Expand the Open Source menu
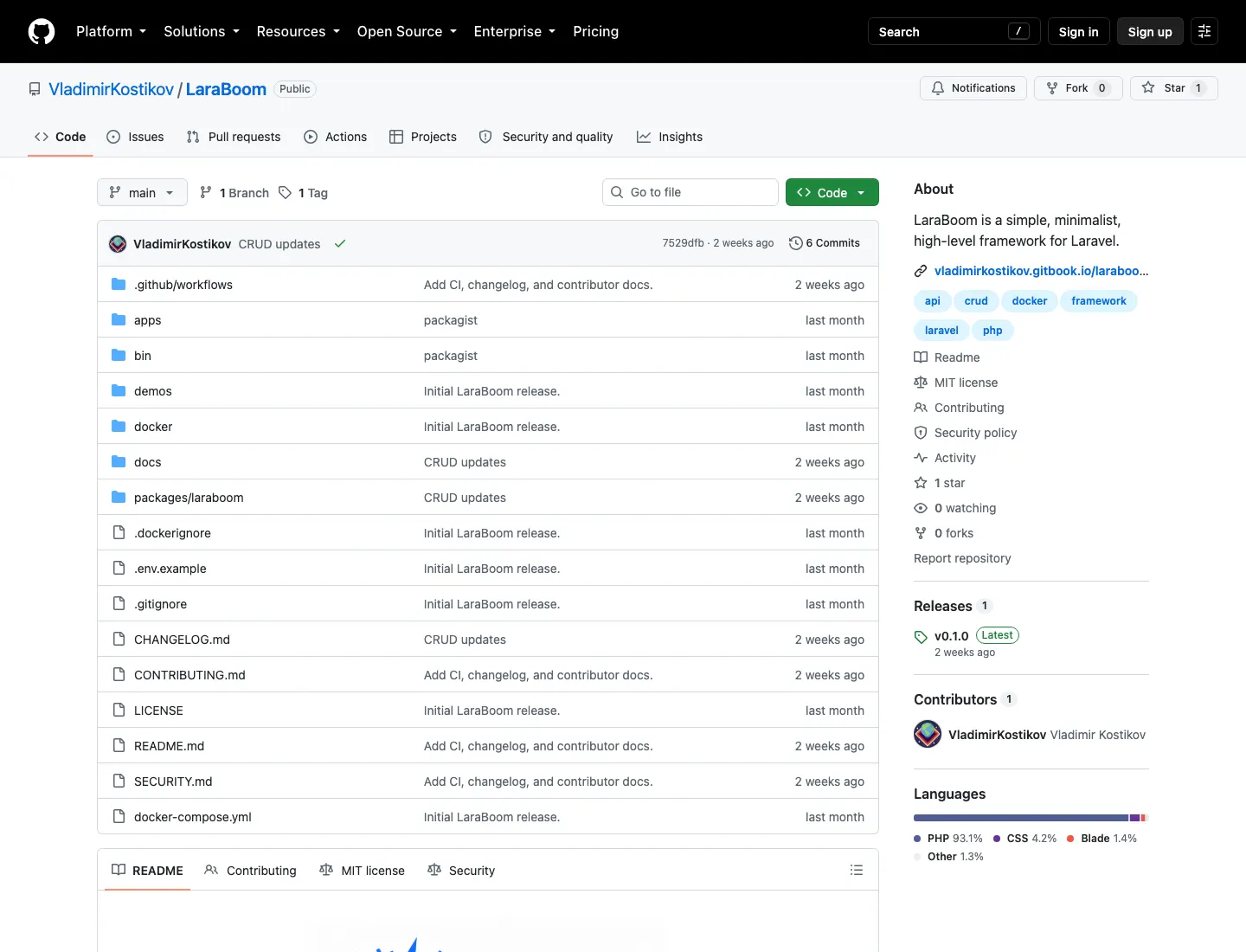 (x=407, y=31)
